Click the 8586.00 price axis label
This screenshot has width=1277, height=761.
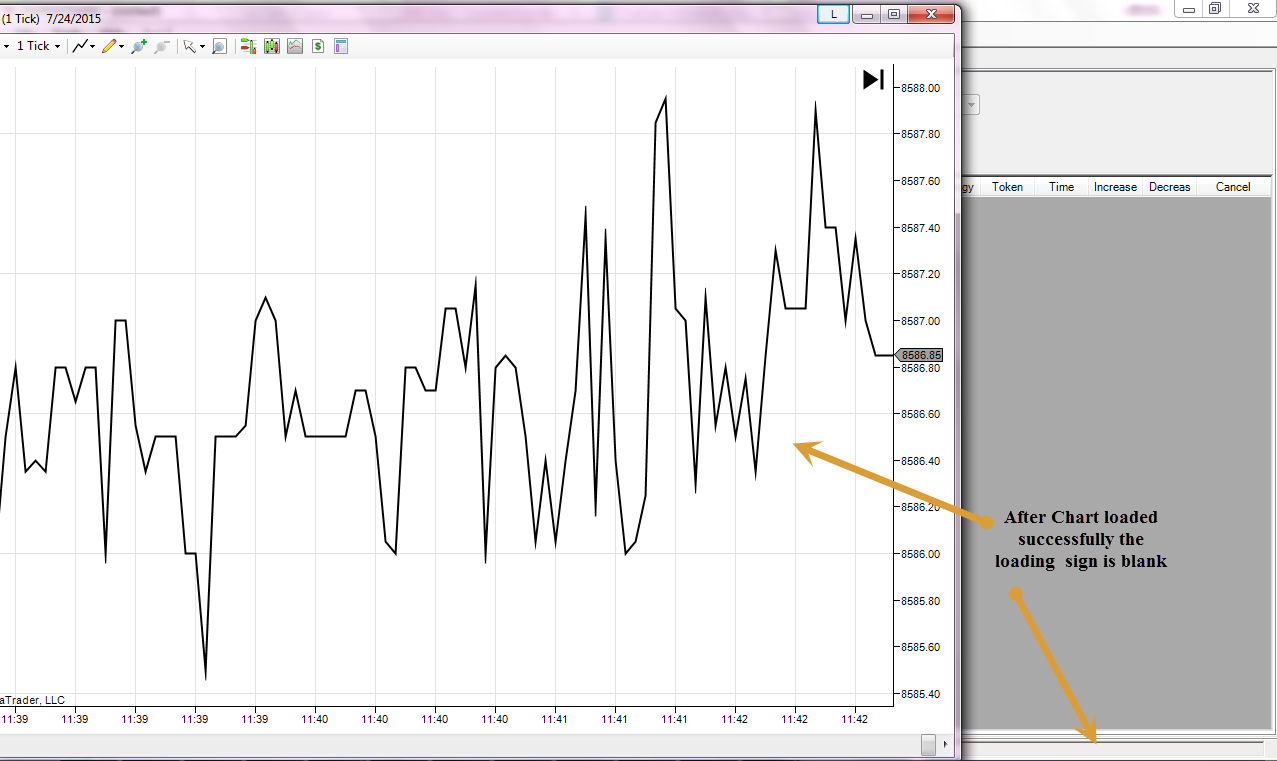pyautogui.click(x=920, y=554)
